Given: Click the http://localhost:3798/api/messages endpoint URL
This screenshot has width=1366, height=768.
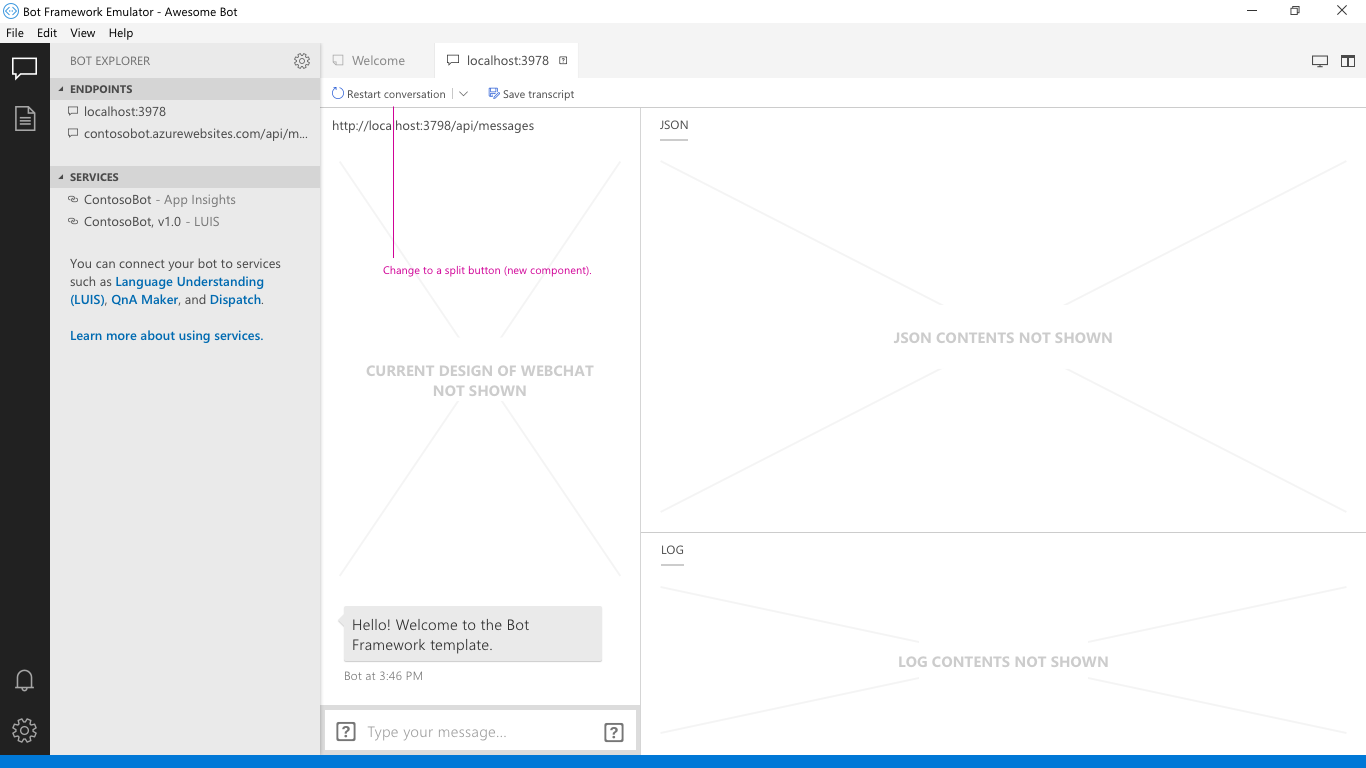Looking at the screenshot, I should point(433,126).
